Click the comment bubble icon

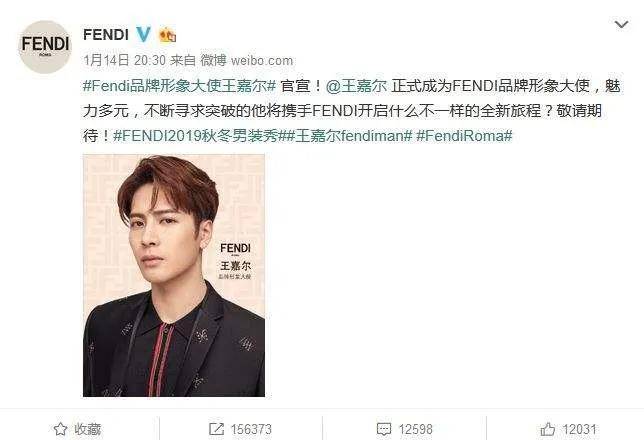click(x=384, y=429)
